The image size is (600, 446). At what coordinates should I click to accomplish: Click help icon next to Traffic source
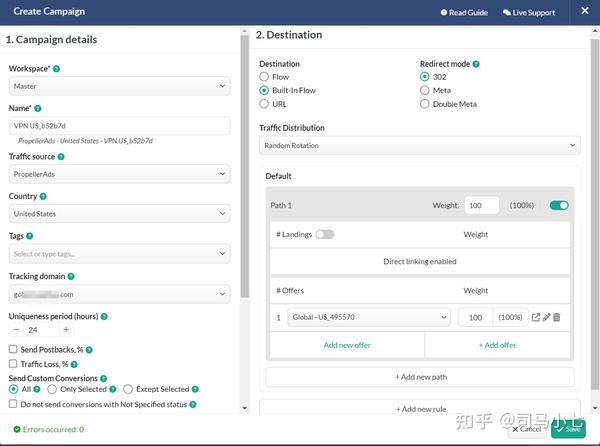pos(61,157)
